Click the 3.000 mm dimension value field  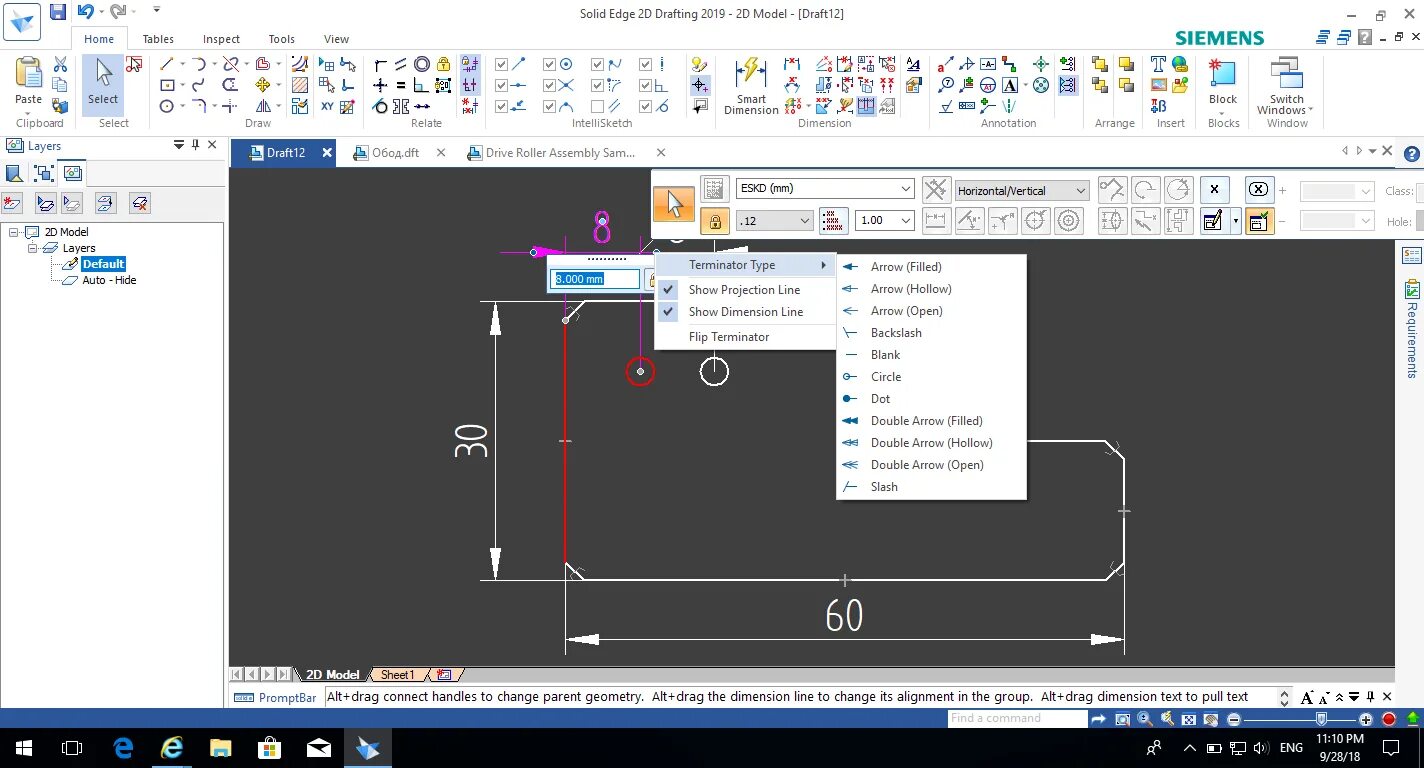tap(596, 279)
